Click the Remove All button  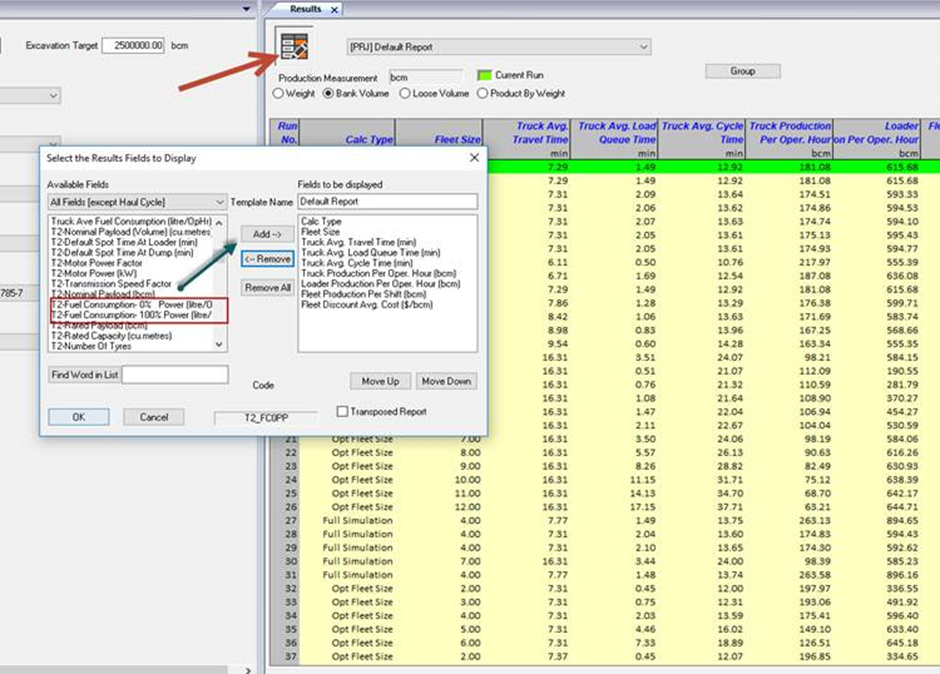pos(267,288)
